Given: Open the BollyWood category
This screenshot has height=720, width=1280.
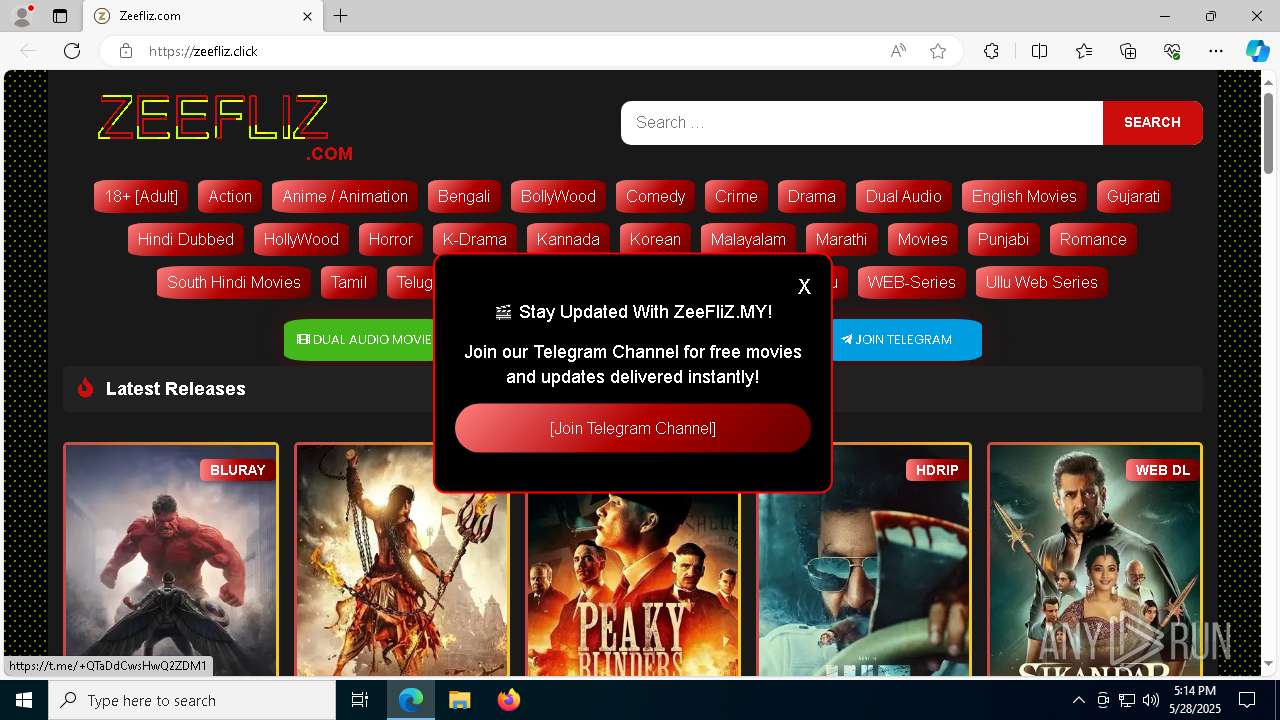Looking at the screenshot, I should pyautogui.click(x=558, y=196).
